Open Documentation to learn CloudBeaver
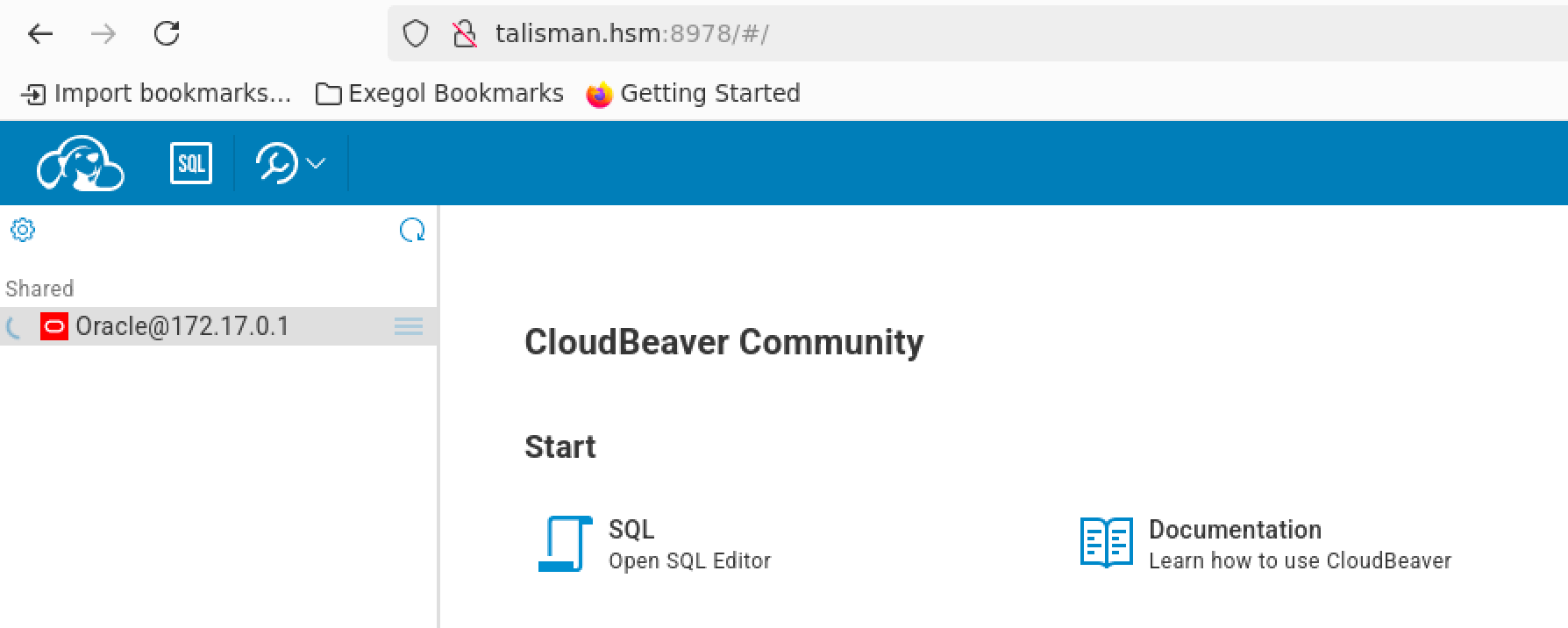 tap(1234, 530)
